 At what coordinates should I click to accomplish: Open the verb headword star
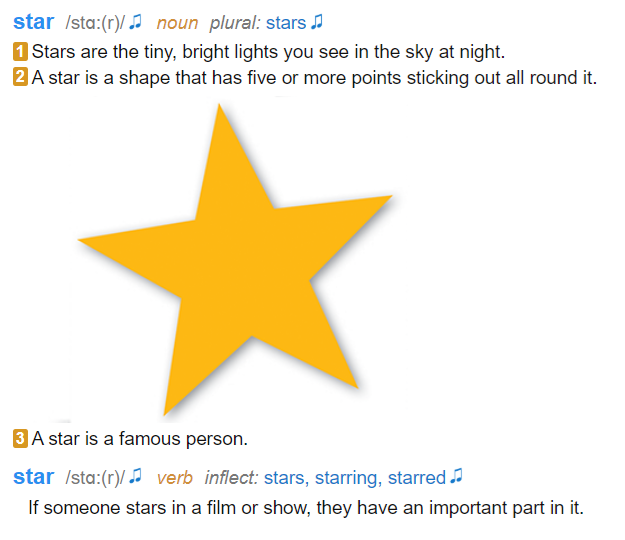pos(33,477)
